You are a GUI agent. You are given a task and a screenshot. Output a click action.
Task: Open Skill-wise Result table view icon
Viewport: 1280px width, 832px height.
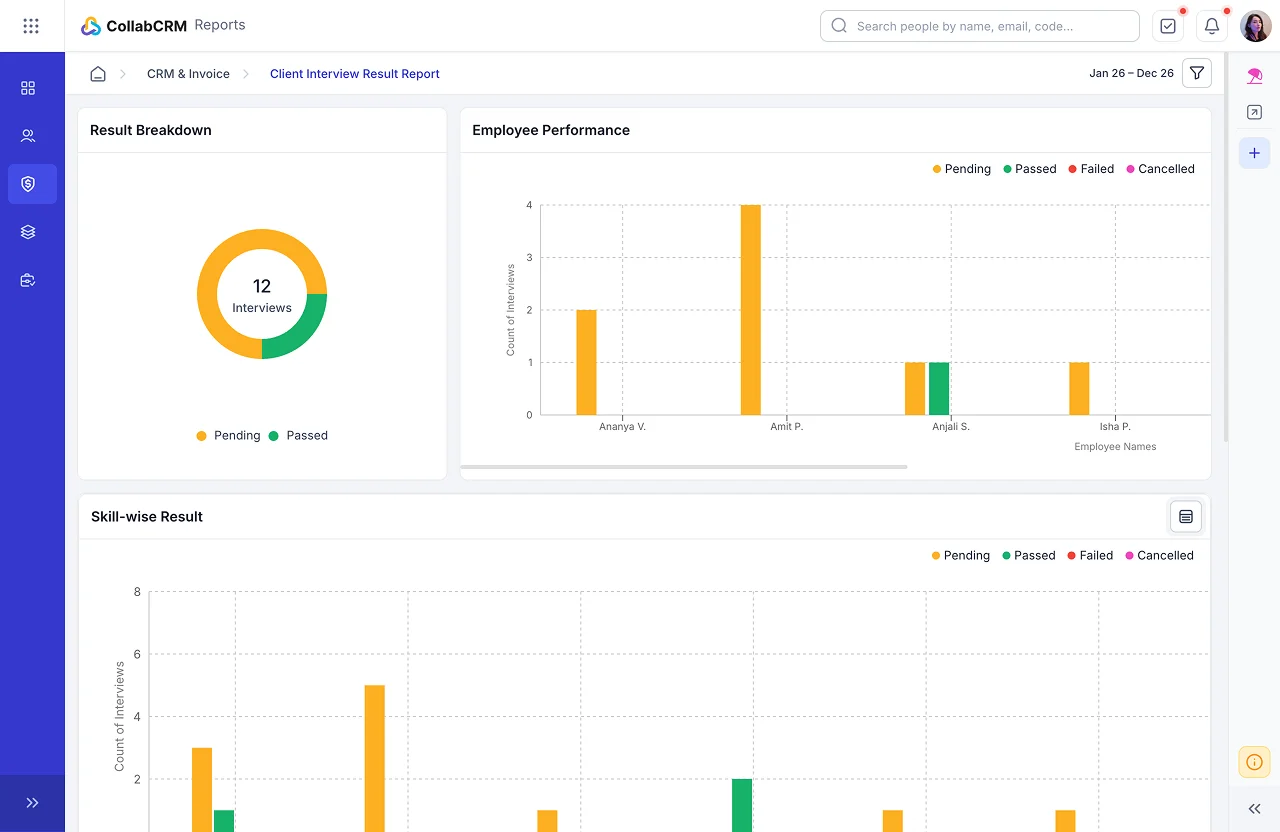point(1186,516)
